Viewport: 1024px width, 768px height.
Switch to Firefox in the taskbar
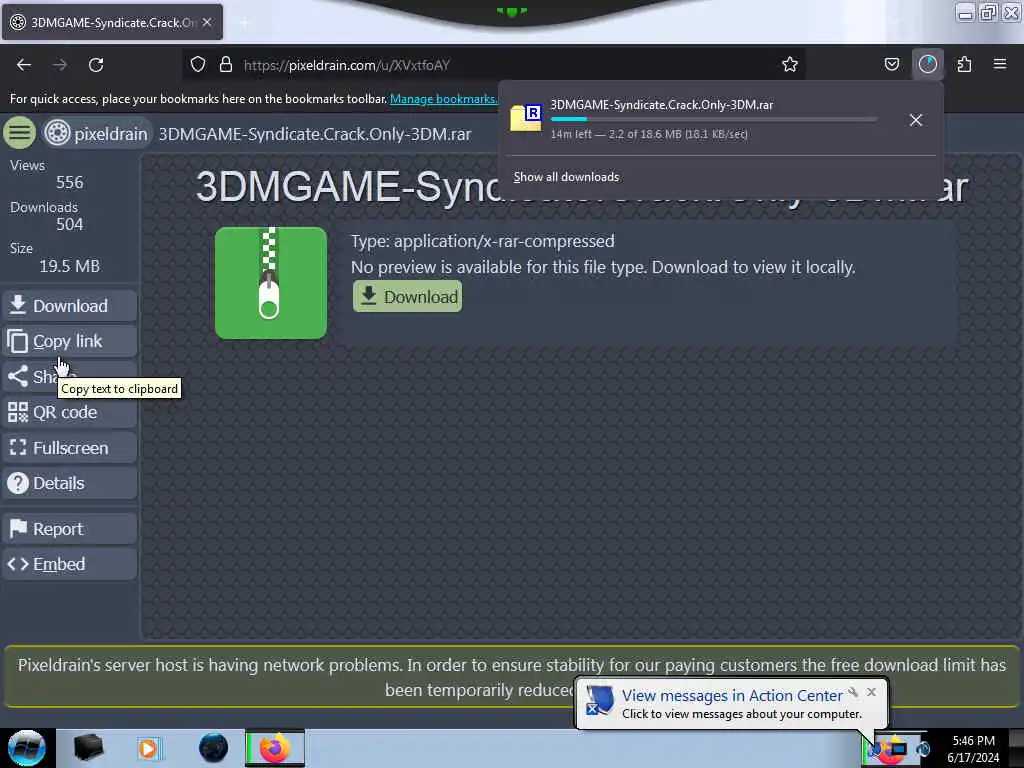pos(275,748)
